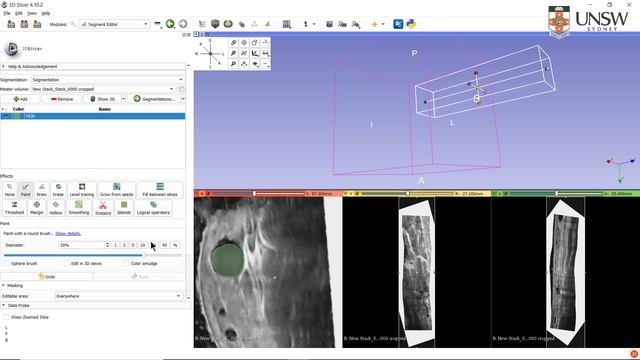Click the Load DICOM Data toolbar icon
The image size is (640, 360).
point(24,24)
